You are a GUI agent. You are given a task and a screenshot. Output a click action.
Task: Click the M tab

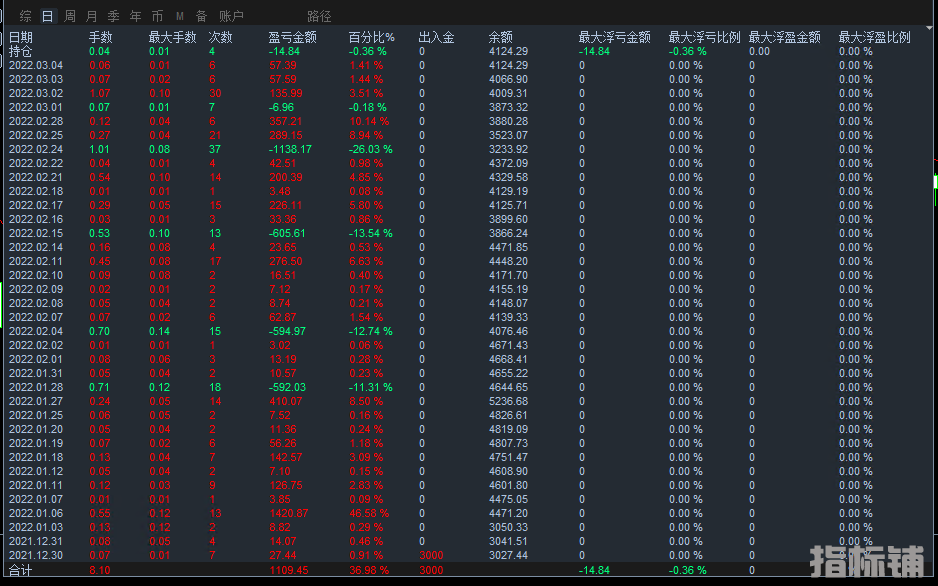coord(180,16)
